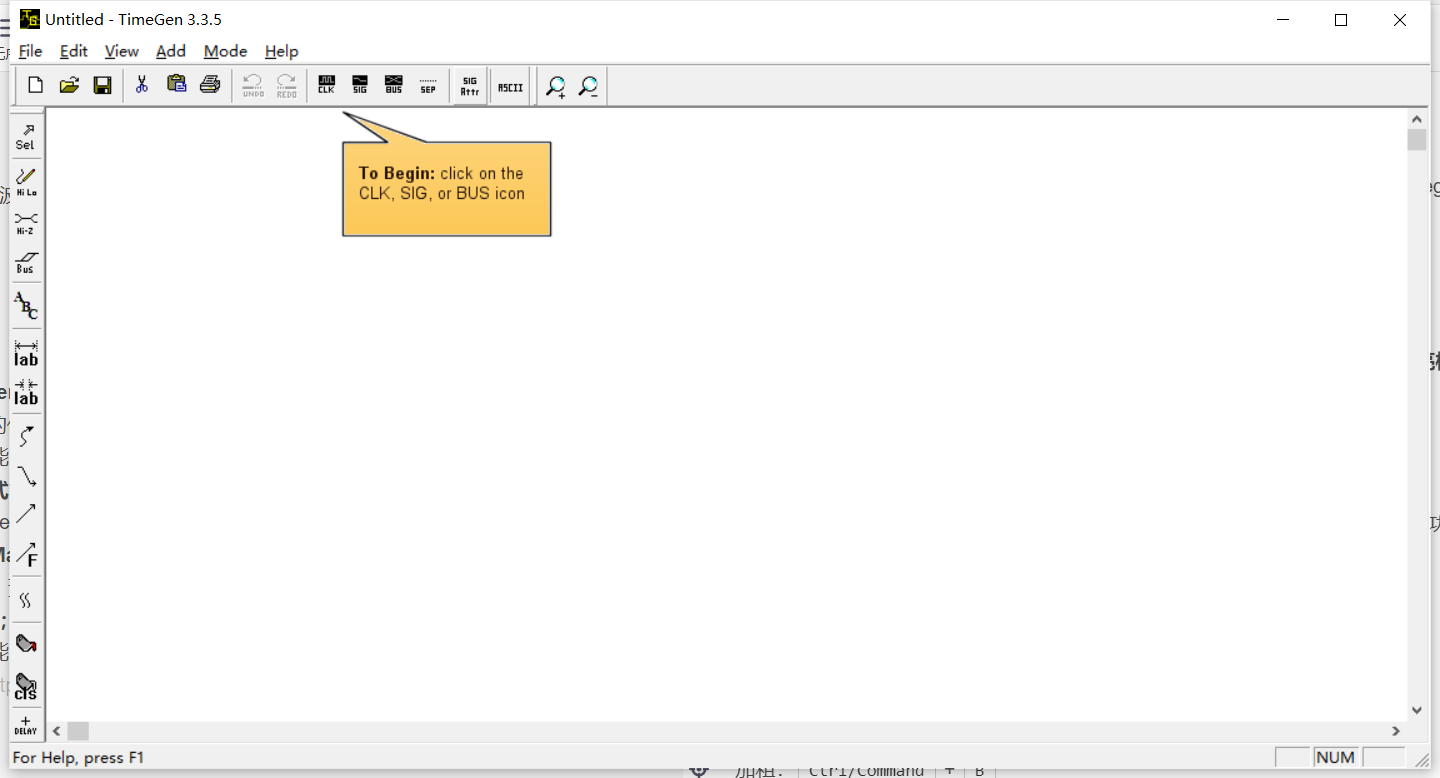Add a signal using the SIG toolbar icon
Screen dimensions: 1440x778
tap(359, 85)
